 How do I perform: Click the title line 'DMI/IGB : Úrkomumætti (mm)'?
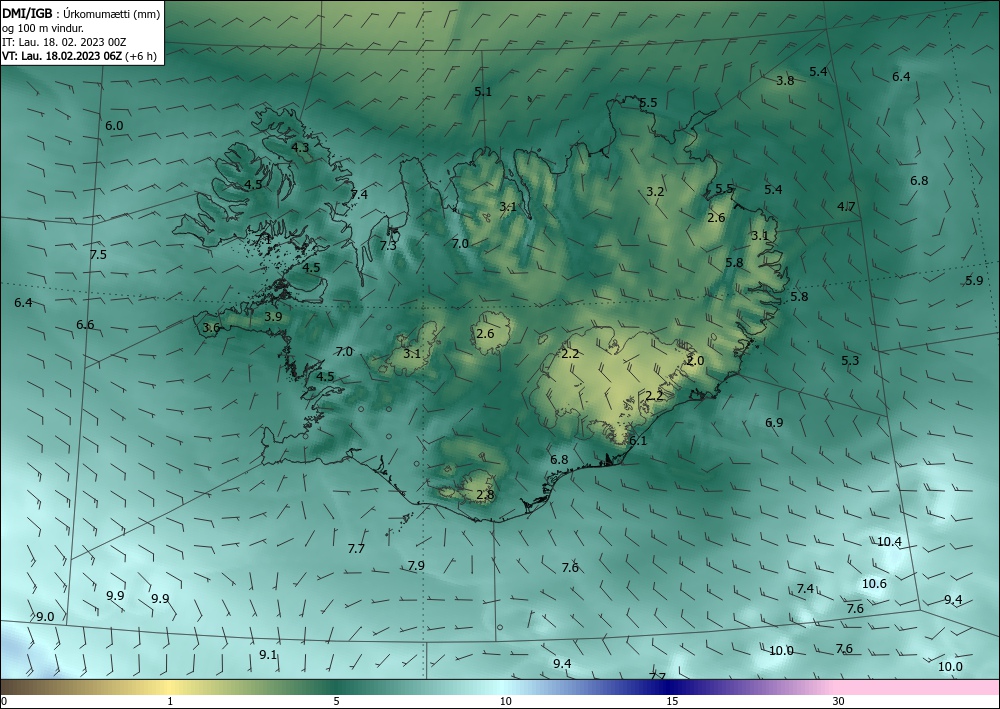pos(81,14)
